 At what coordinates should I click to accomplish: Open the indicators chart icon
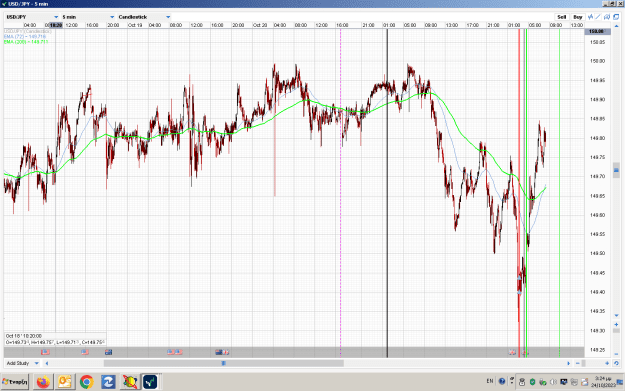[x=590, y=17]
